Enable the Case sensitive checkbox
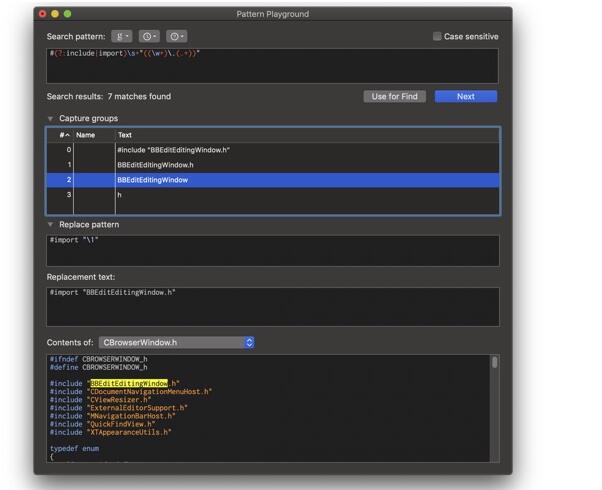This screenshot has height=490, width=602. pyautogui.click(x=437, y=36)
